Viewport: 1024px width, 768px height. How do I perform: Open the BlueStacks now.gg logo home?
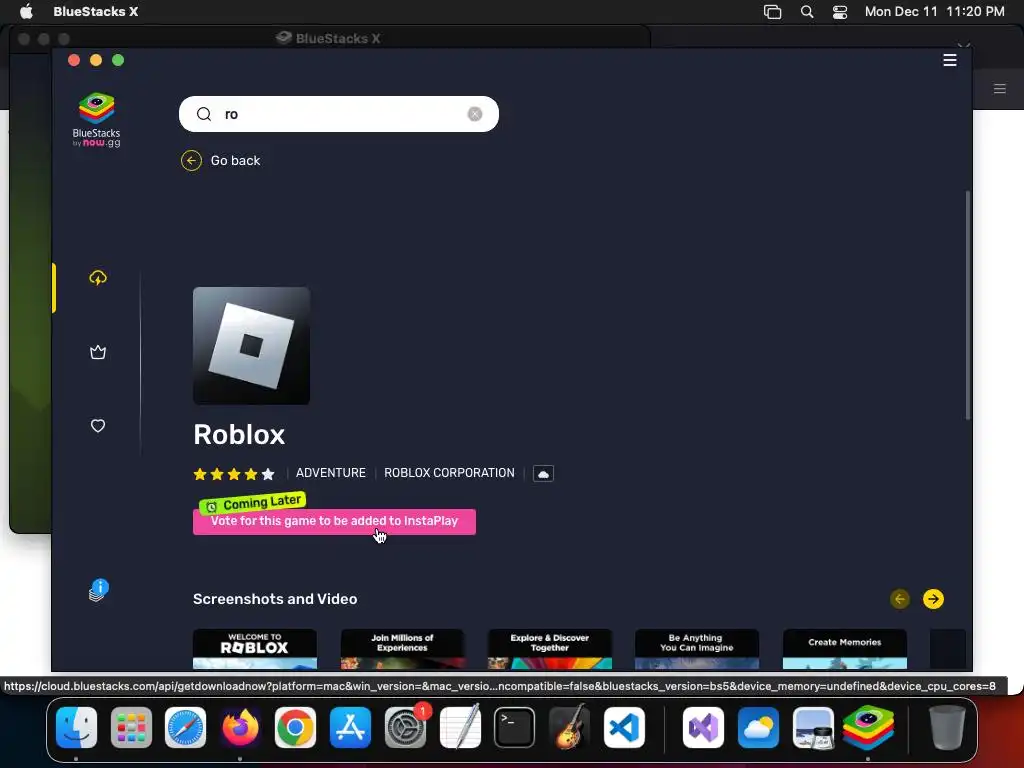pos(97,120)
